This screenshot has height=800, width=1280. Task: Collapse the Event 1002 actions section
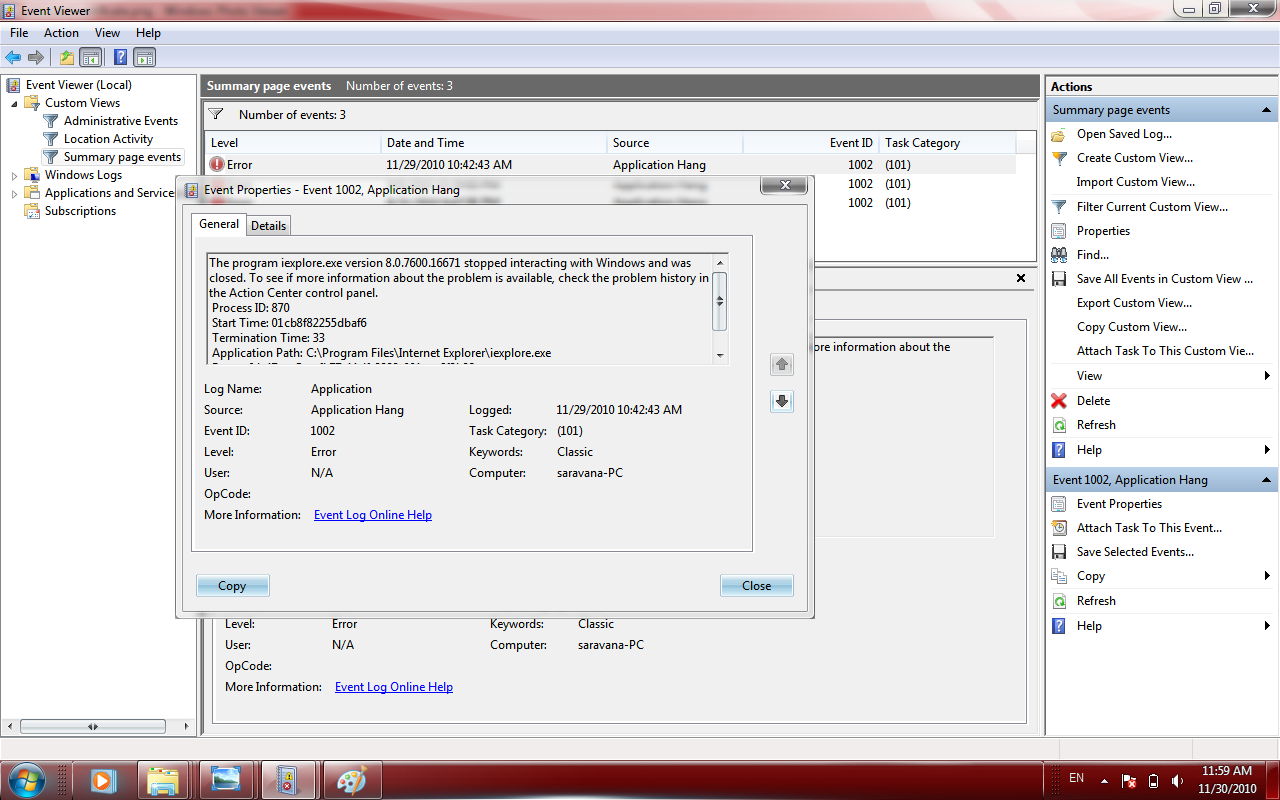click(x=1266, y=480)
